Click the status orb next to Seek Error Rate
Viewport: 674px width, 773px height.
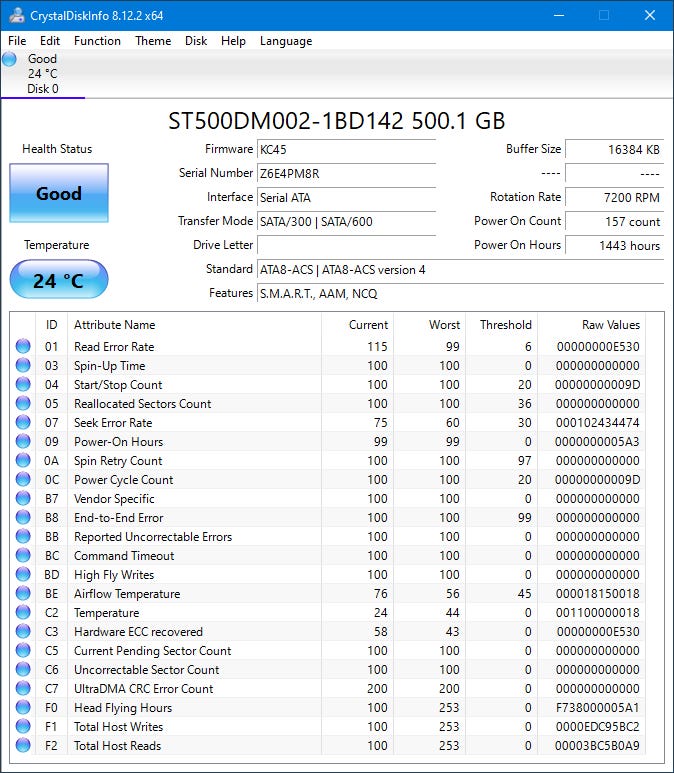[23, 423]
